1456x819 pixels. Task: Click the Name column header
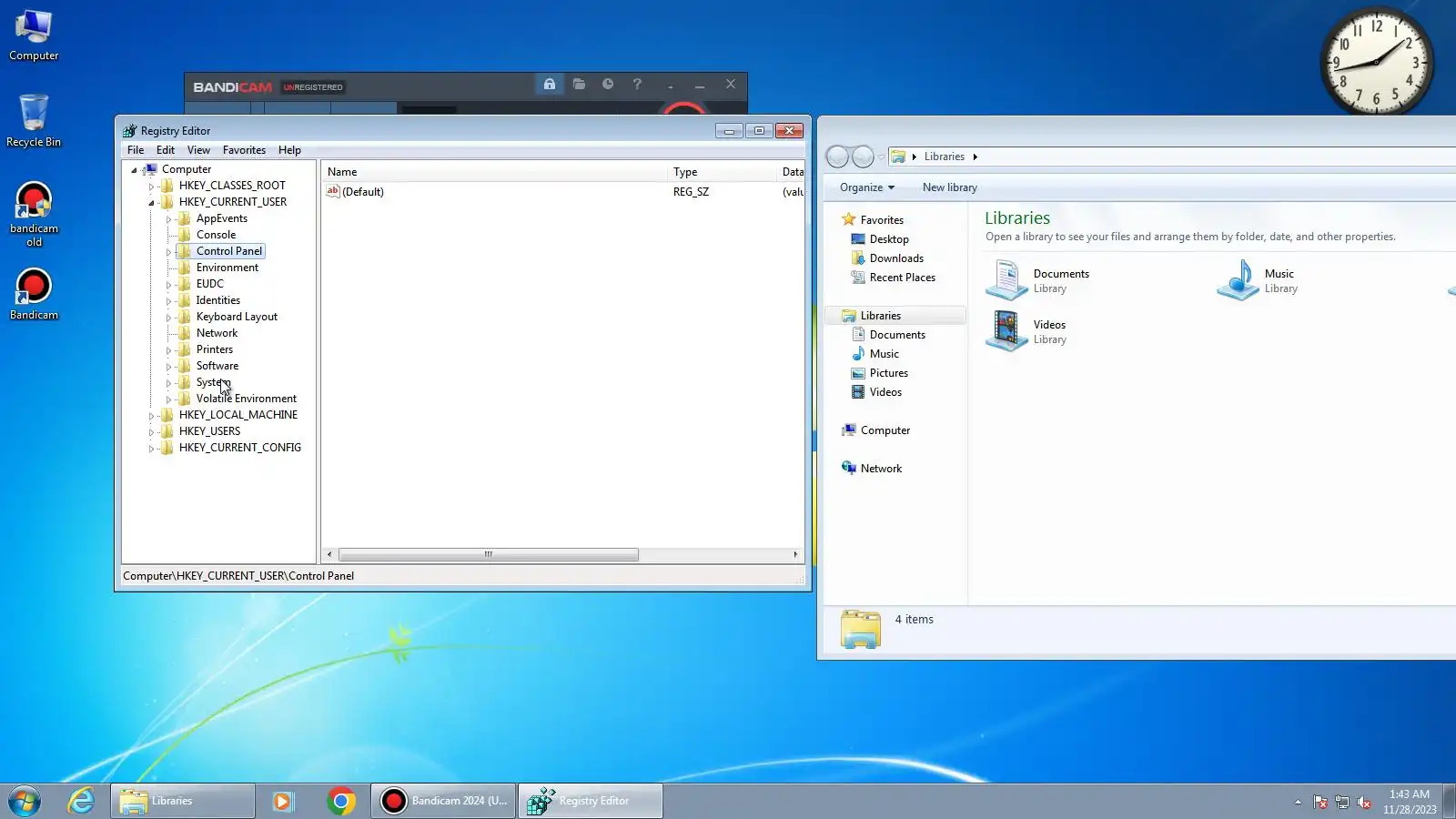[x=494, y=172]
